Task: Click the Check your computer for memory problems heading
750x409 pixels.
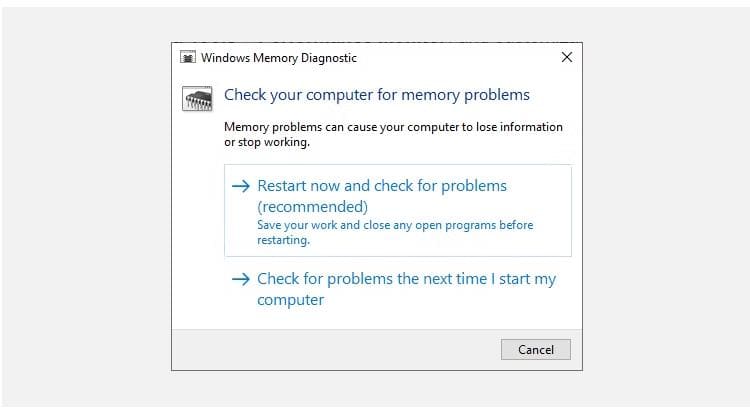Action: click(377, 95)
